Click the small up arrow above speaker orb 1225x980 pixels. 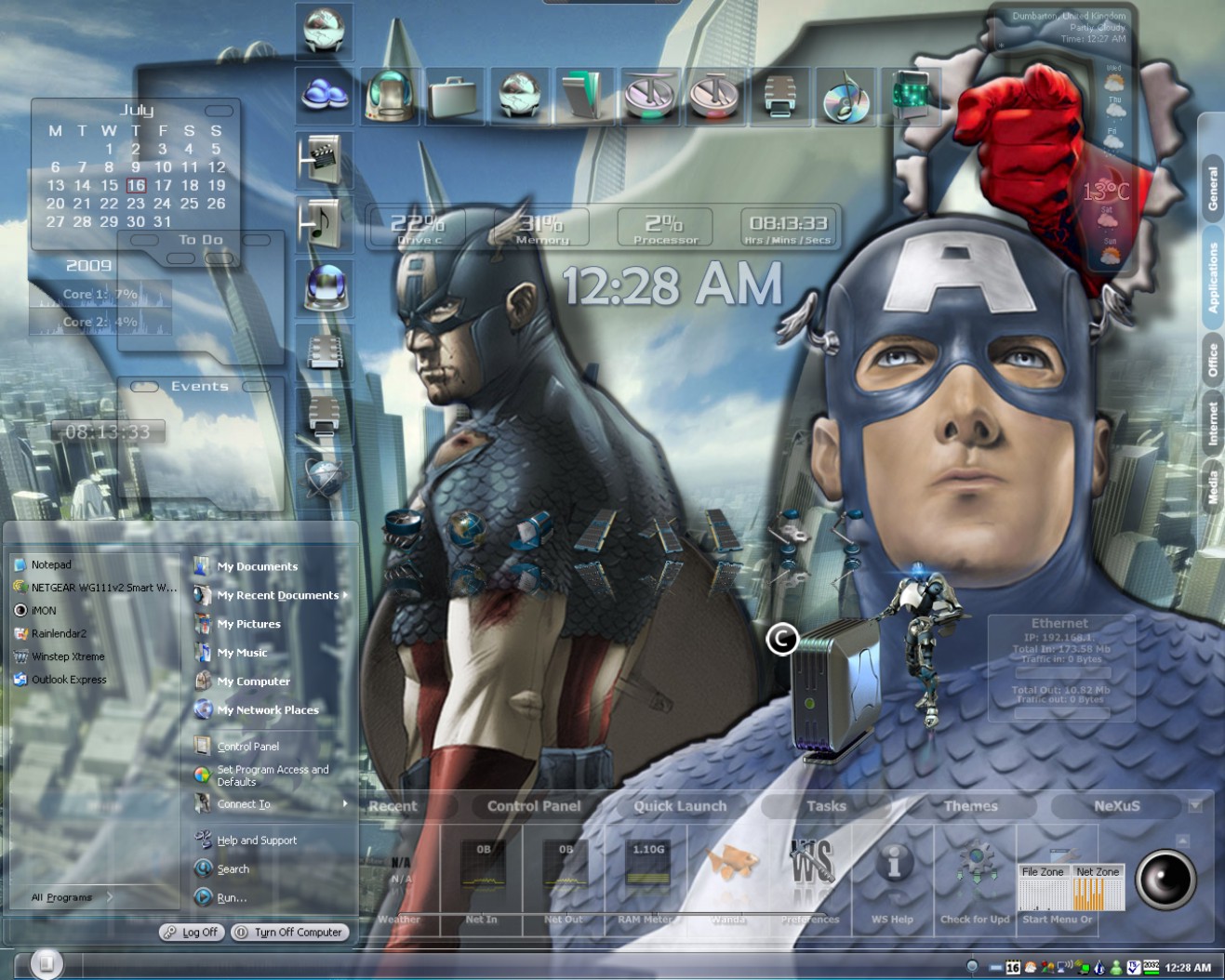(1182, 841)
